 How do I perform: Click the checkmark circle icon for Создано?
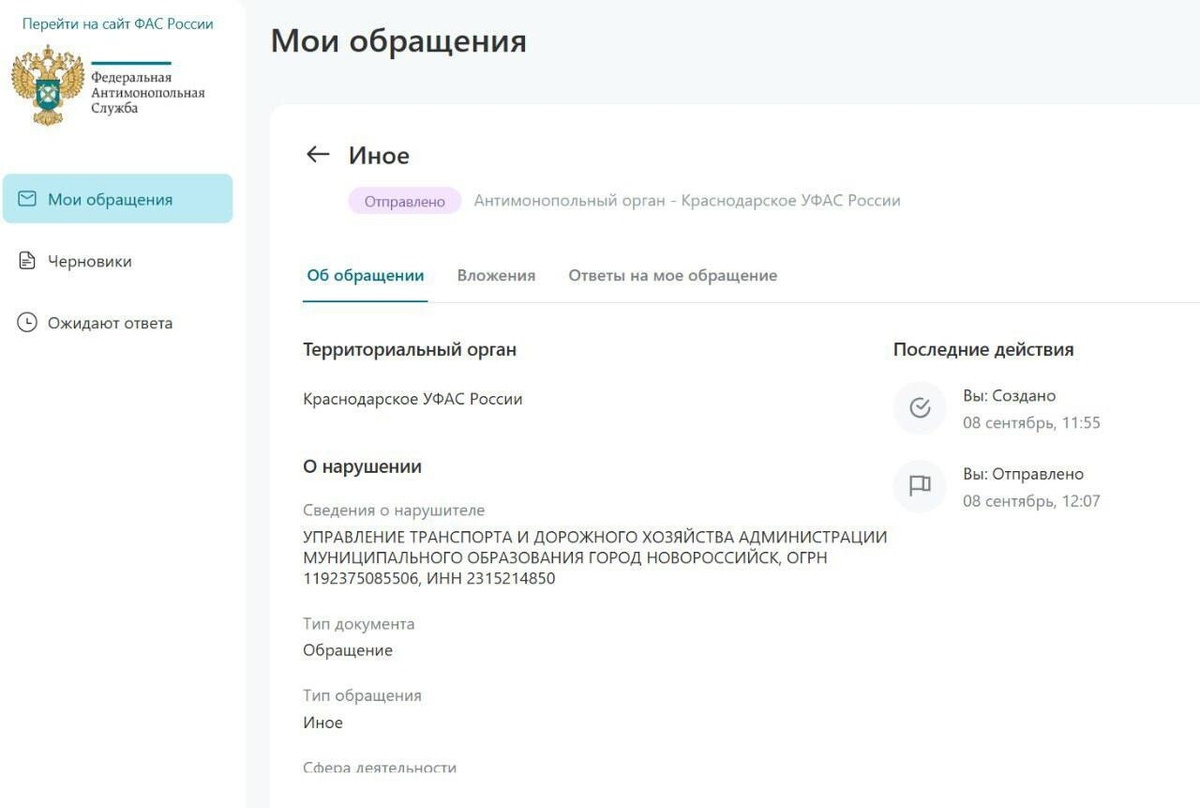click(x=920, y=408)
